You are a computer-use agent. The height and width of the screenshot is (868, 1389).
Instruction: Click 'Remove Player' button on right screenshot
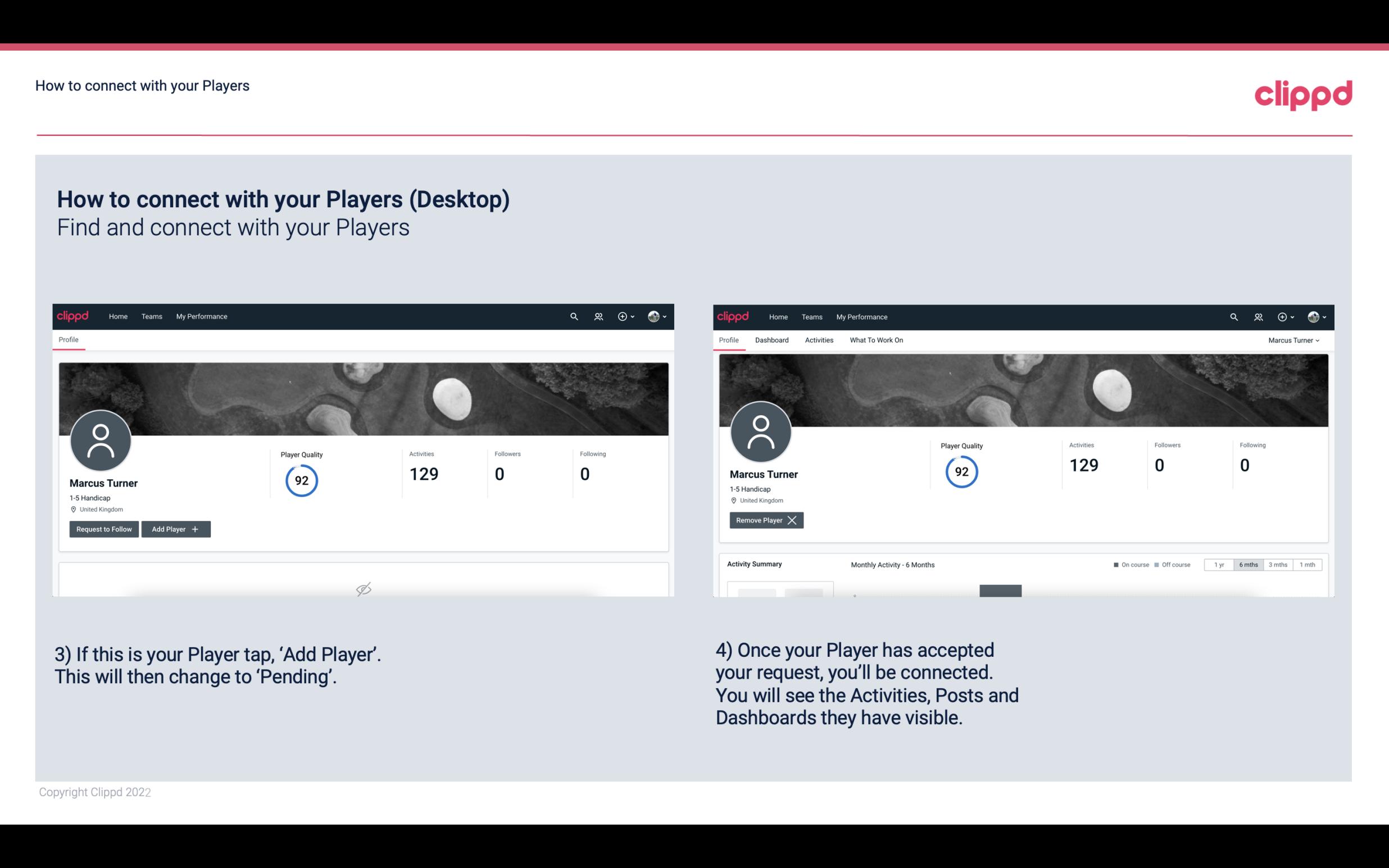tap(766, 520)
